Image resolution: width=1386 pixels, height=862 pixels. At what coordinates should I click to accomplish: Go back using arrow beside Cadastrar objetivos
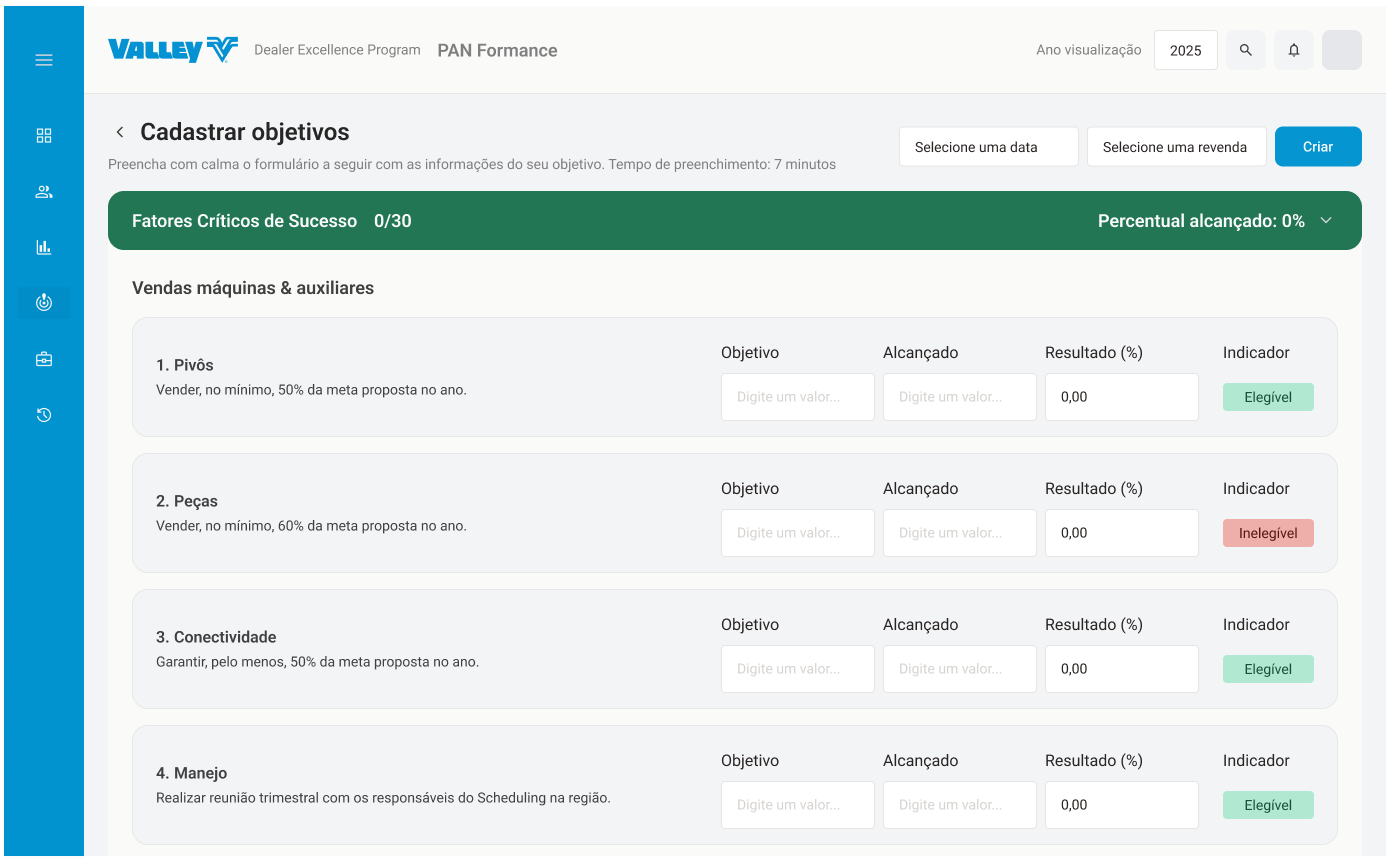coord(120,132)
